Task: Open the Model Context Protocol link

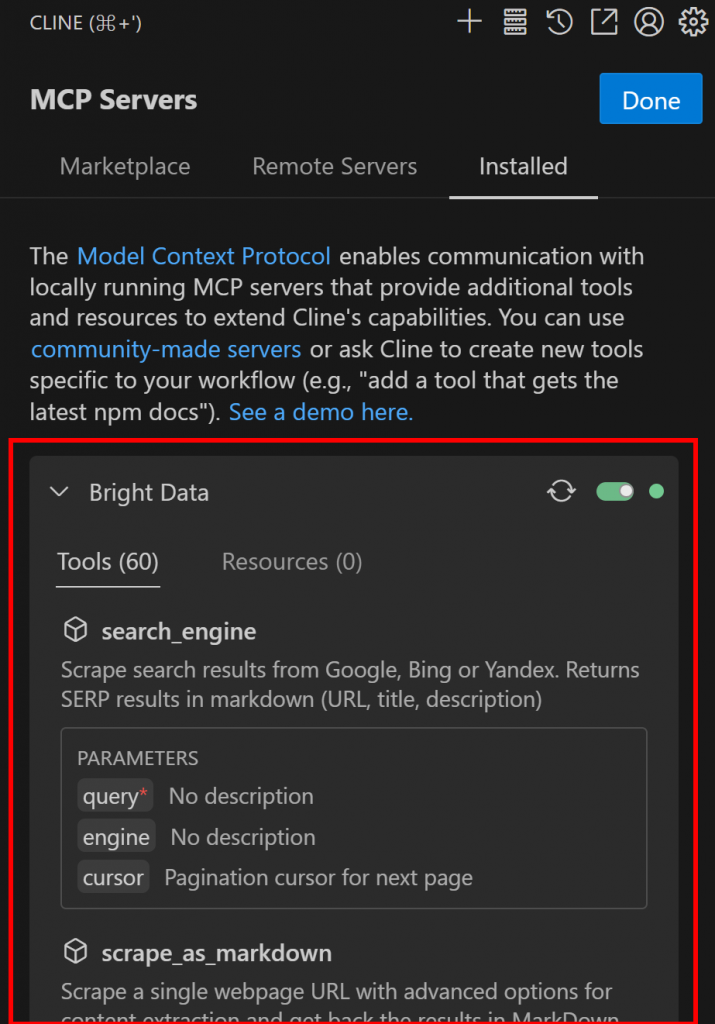Action: click(203, 256)
